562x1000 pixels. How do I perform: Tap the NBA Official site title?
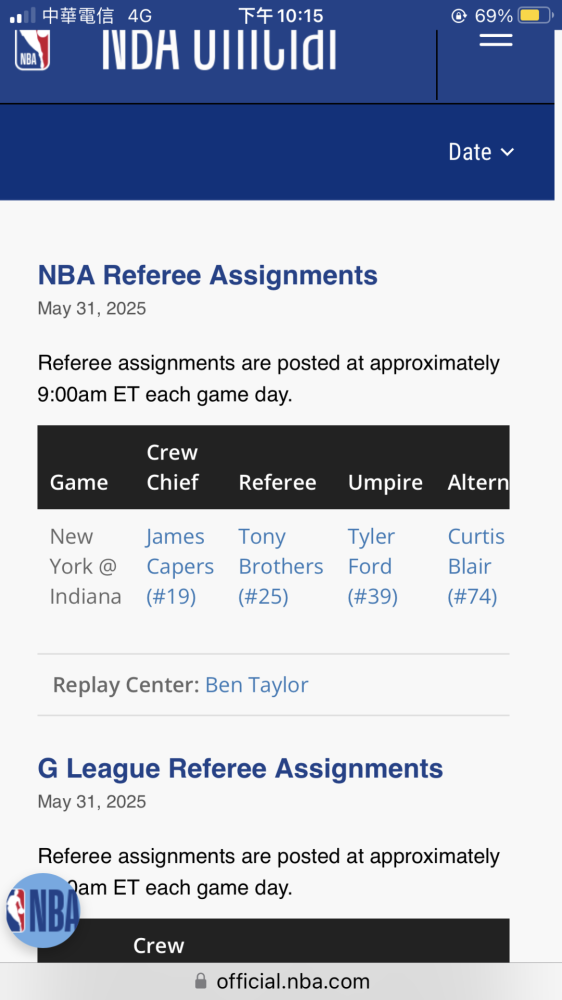pyautogui.click(x=219, y=50)
